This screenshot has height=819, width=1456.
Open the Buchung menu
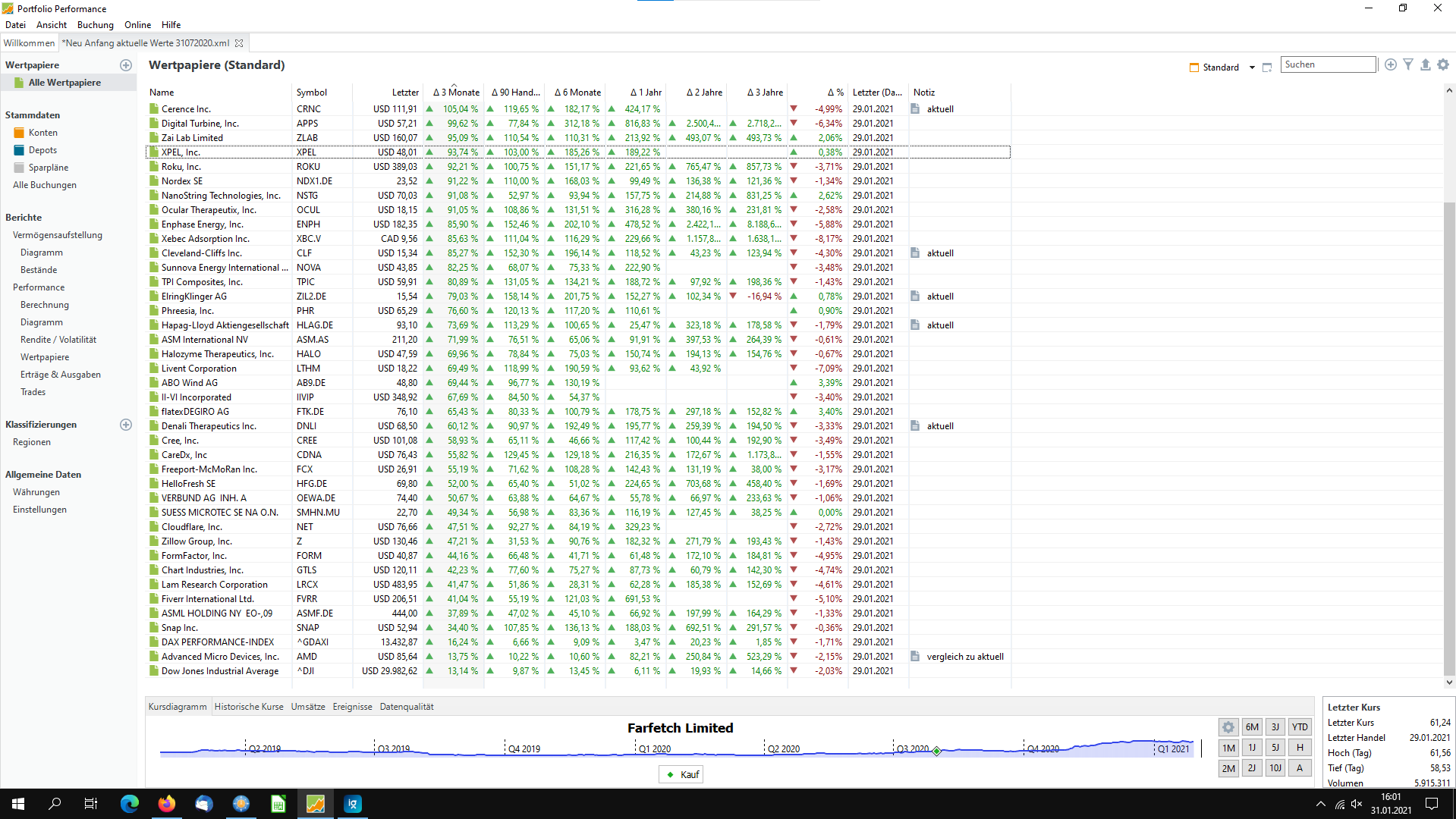tap(96, 25)
